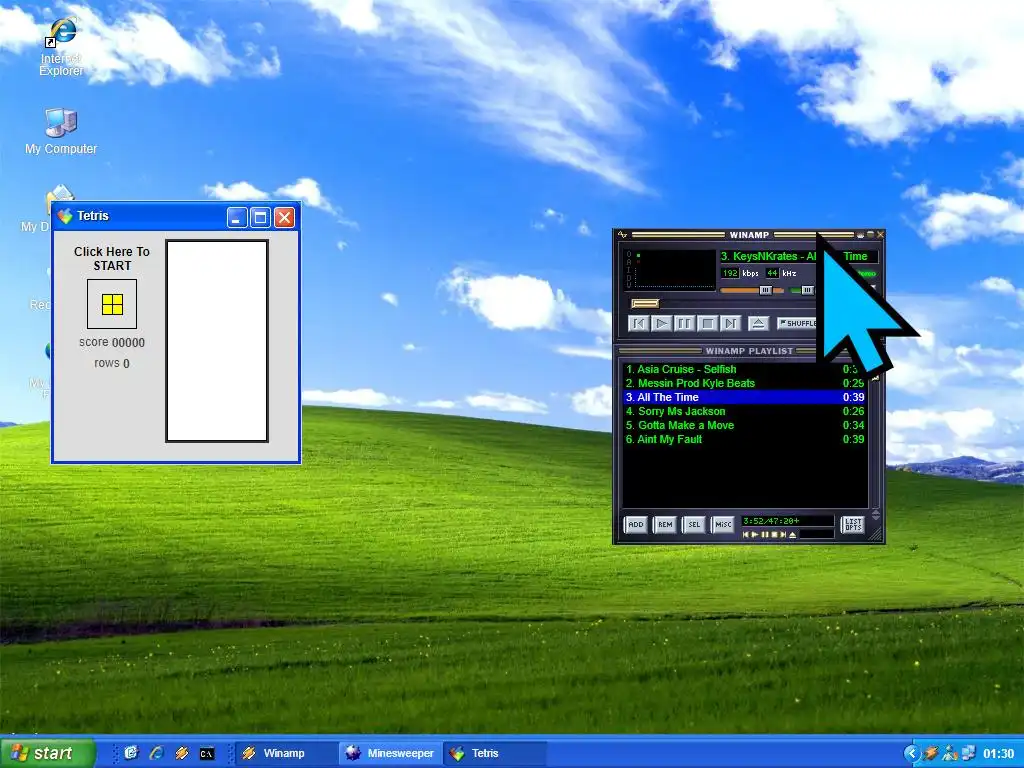Open the playlist REM menu button

665,524
